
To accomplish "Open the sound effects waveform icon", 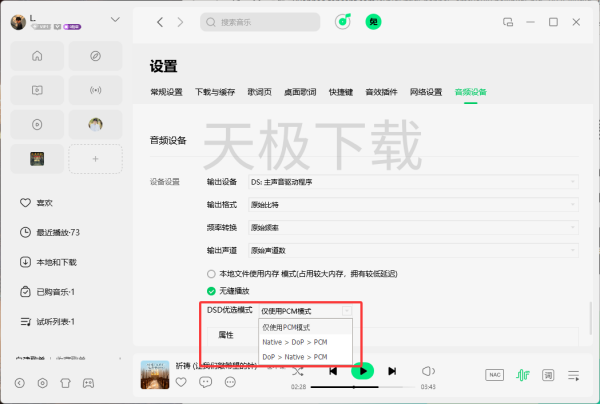I will (x=522, y=375).
